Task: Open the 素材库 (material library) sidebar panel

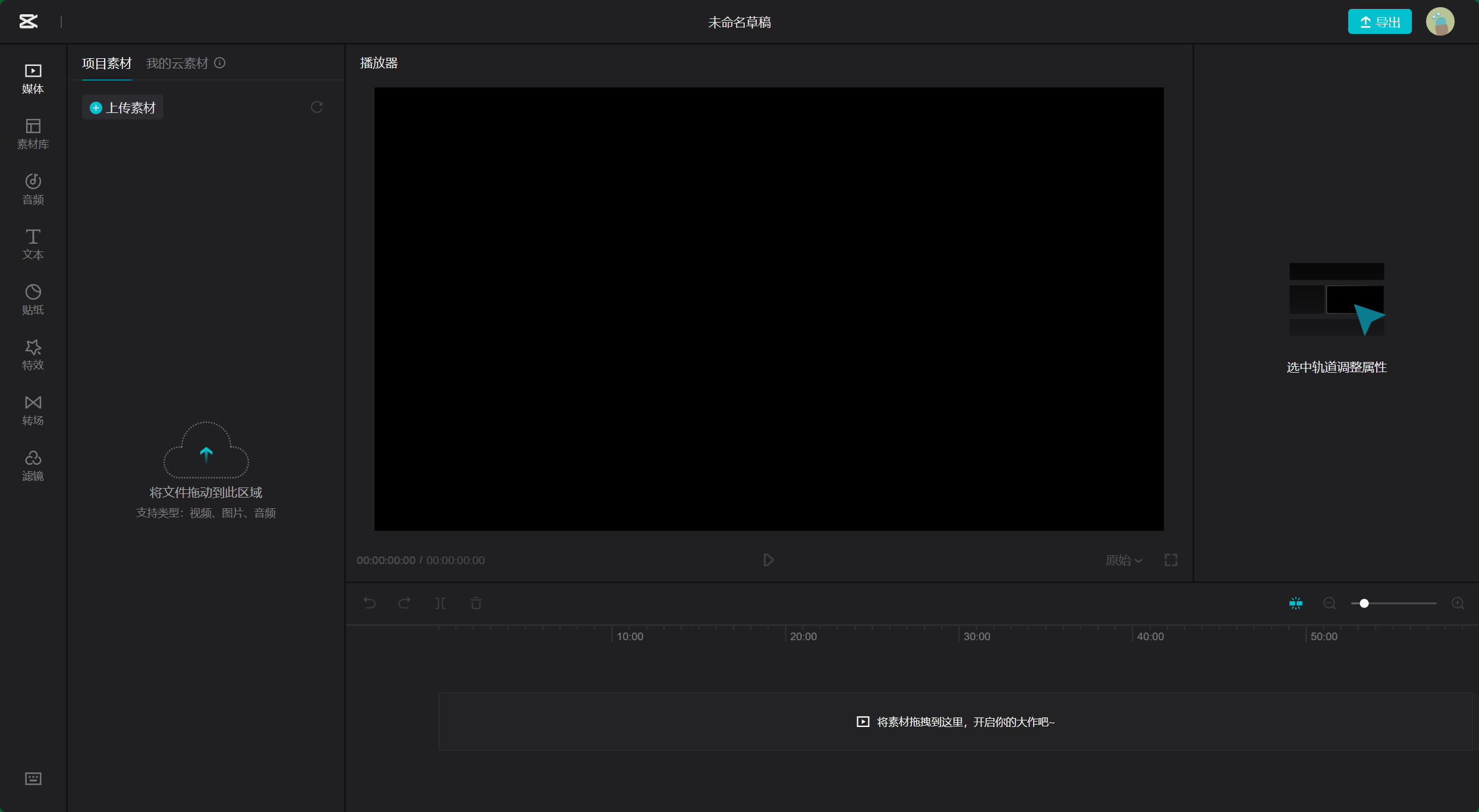Action: 33,134
